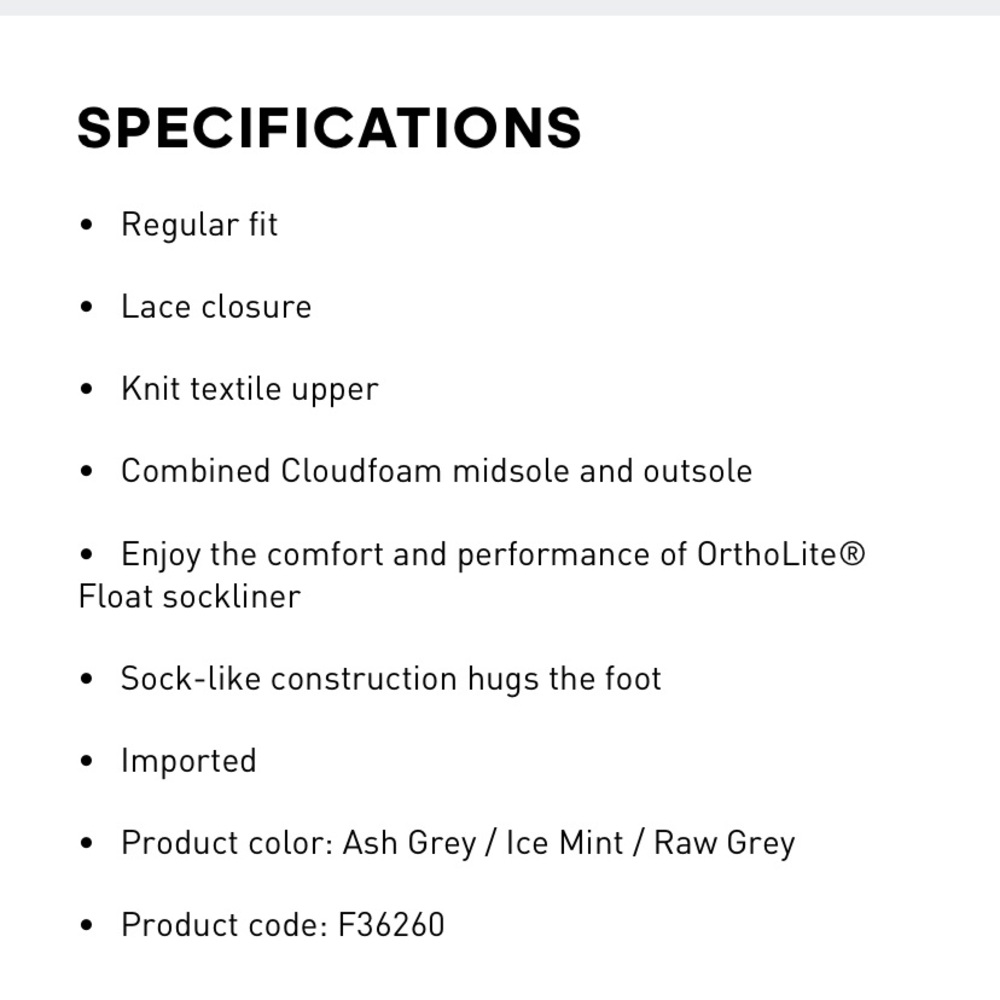Click the grey bar above the specifications
Viewport: 1000px width, 1000px height.
click(x=500, y=8)
